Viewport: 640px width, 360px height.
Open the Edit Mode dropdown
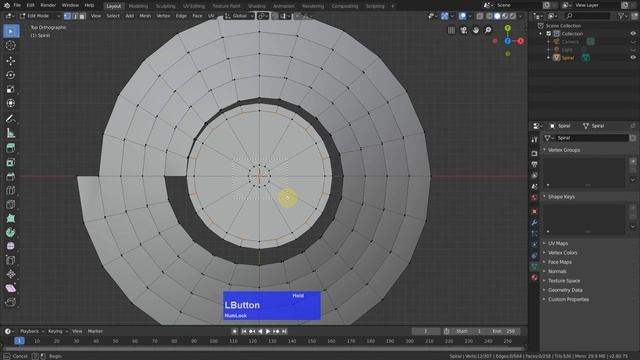click(x=40, y=16)
